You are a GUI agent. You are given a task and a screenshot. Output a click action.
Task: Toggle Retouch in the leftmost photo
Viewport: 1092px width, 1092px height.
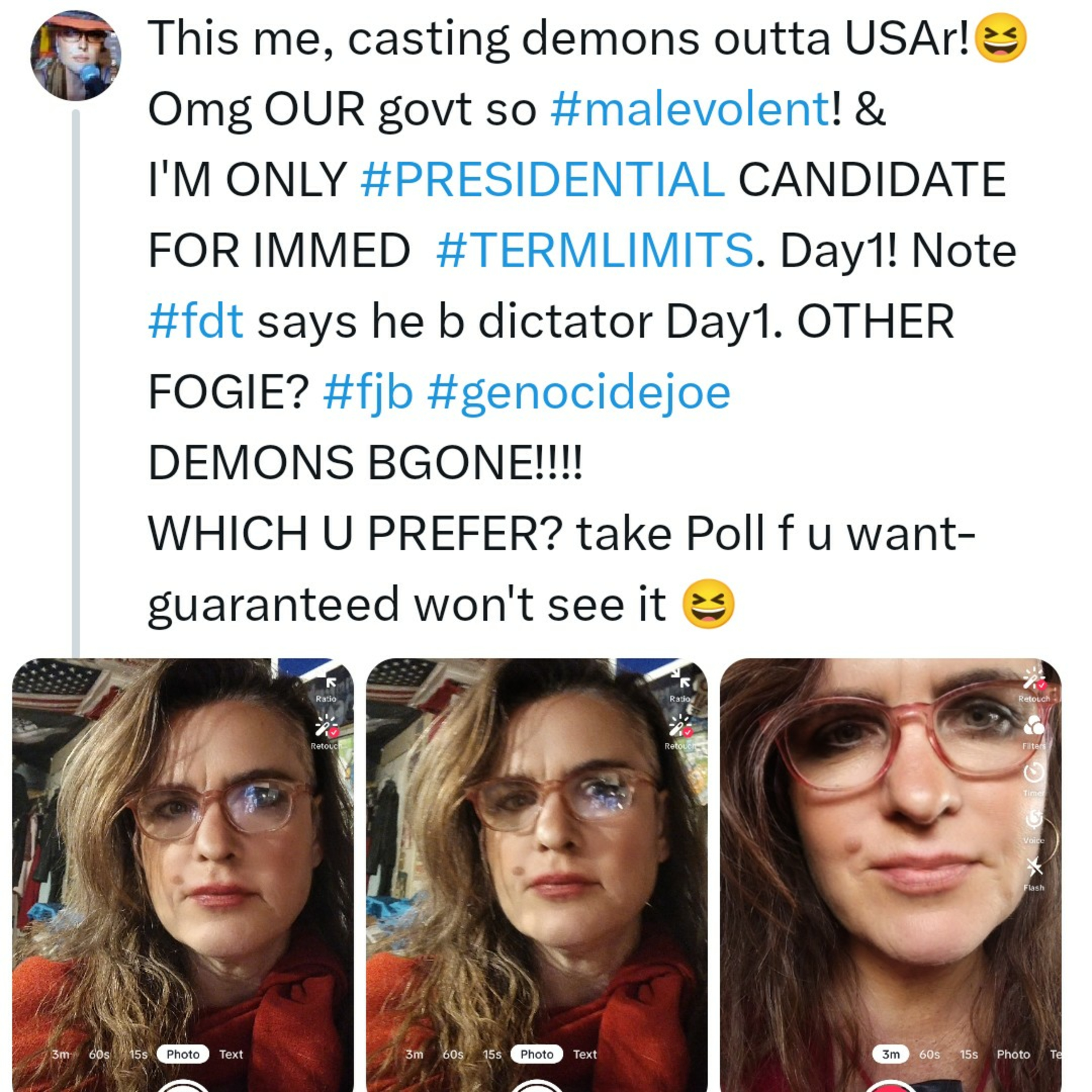[326, 726]
